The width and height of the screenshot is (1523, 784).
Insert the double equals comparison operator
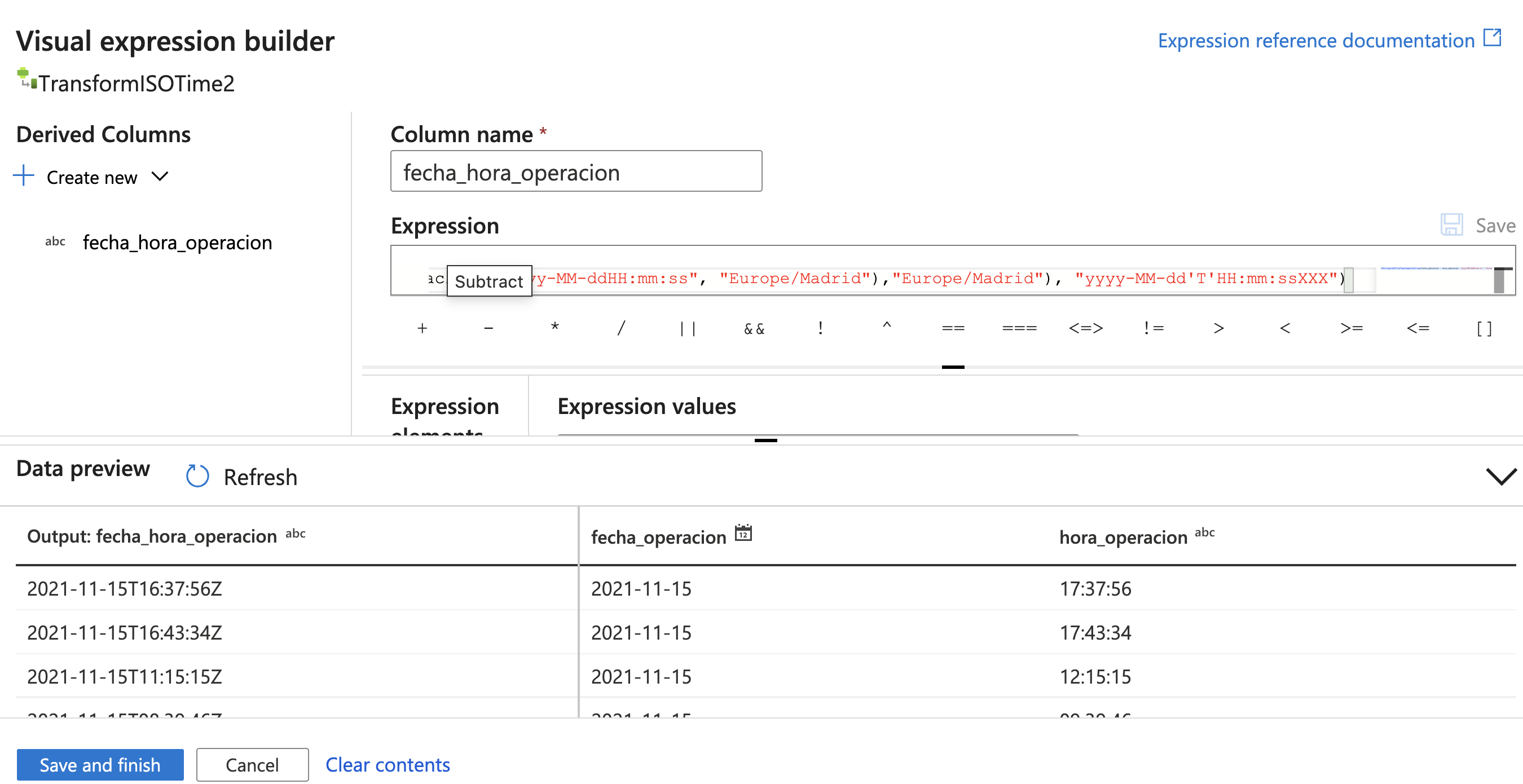pyautogui.click(x=953, y=328)
